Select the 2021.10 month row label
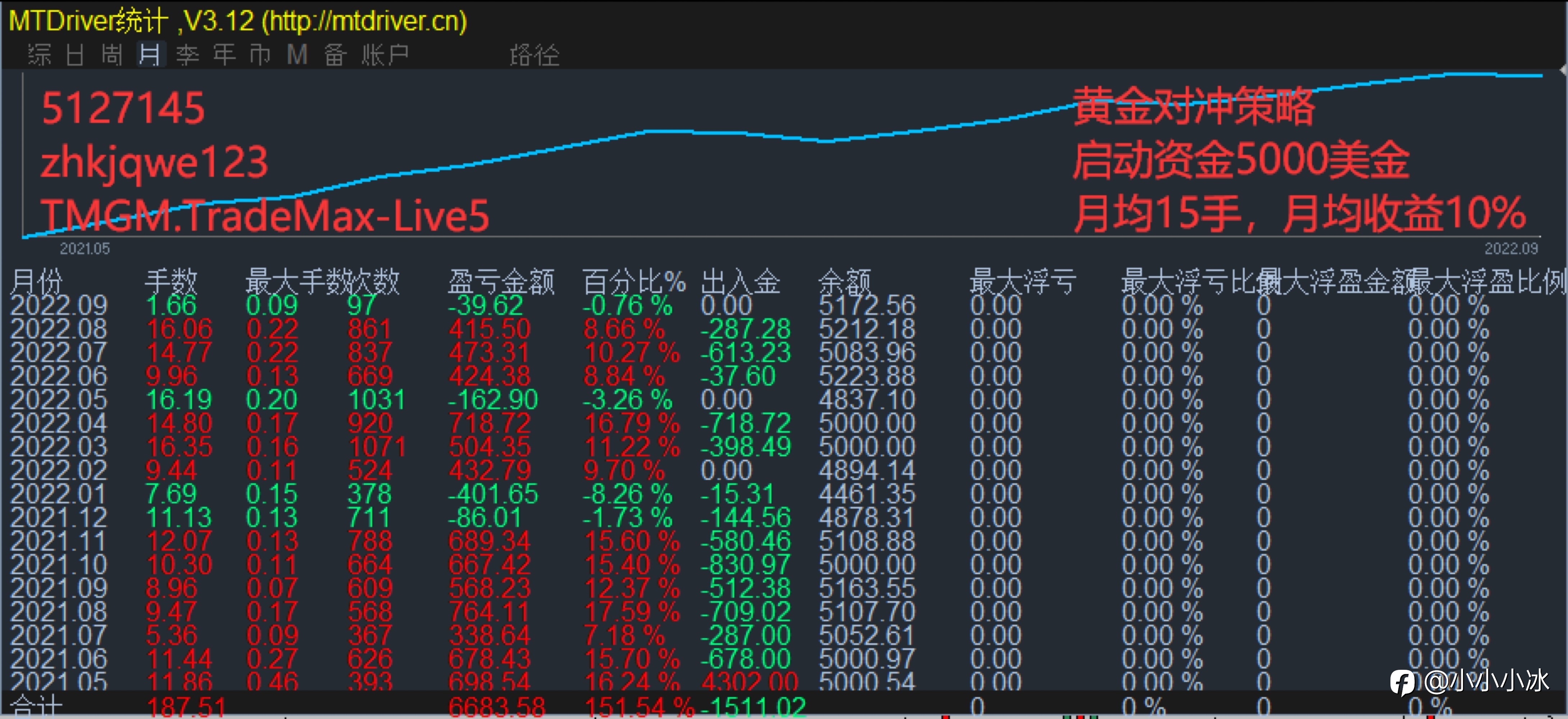 pyautogui.click(x=59, y=564)
